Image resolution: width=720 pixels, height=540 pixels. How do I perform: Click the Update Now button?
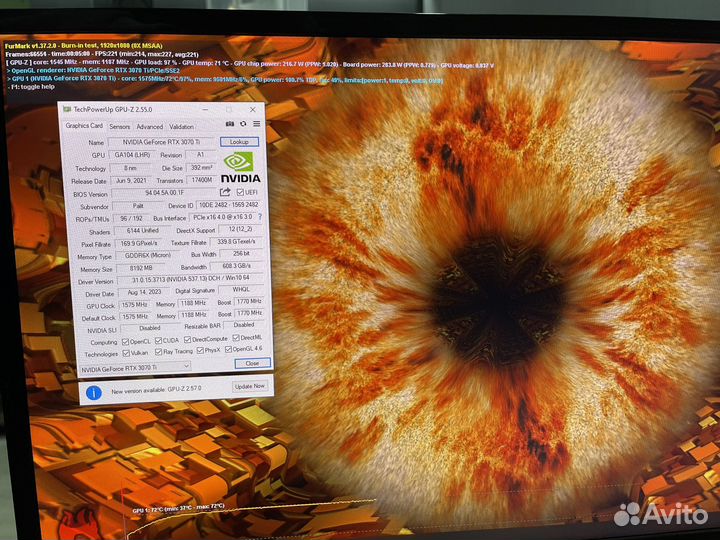[x=250, y=387]
